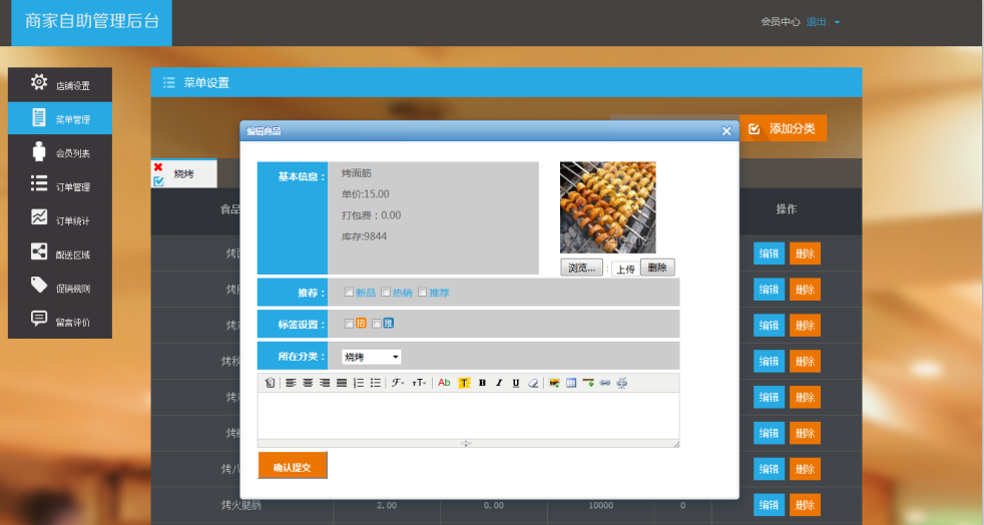Clear formatting with the eraser icon
Image resolution: width=984 pixels, height=525 pixels.
(x=533, y=383)
